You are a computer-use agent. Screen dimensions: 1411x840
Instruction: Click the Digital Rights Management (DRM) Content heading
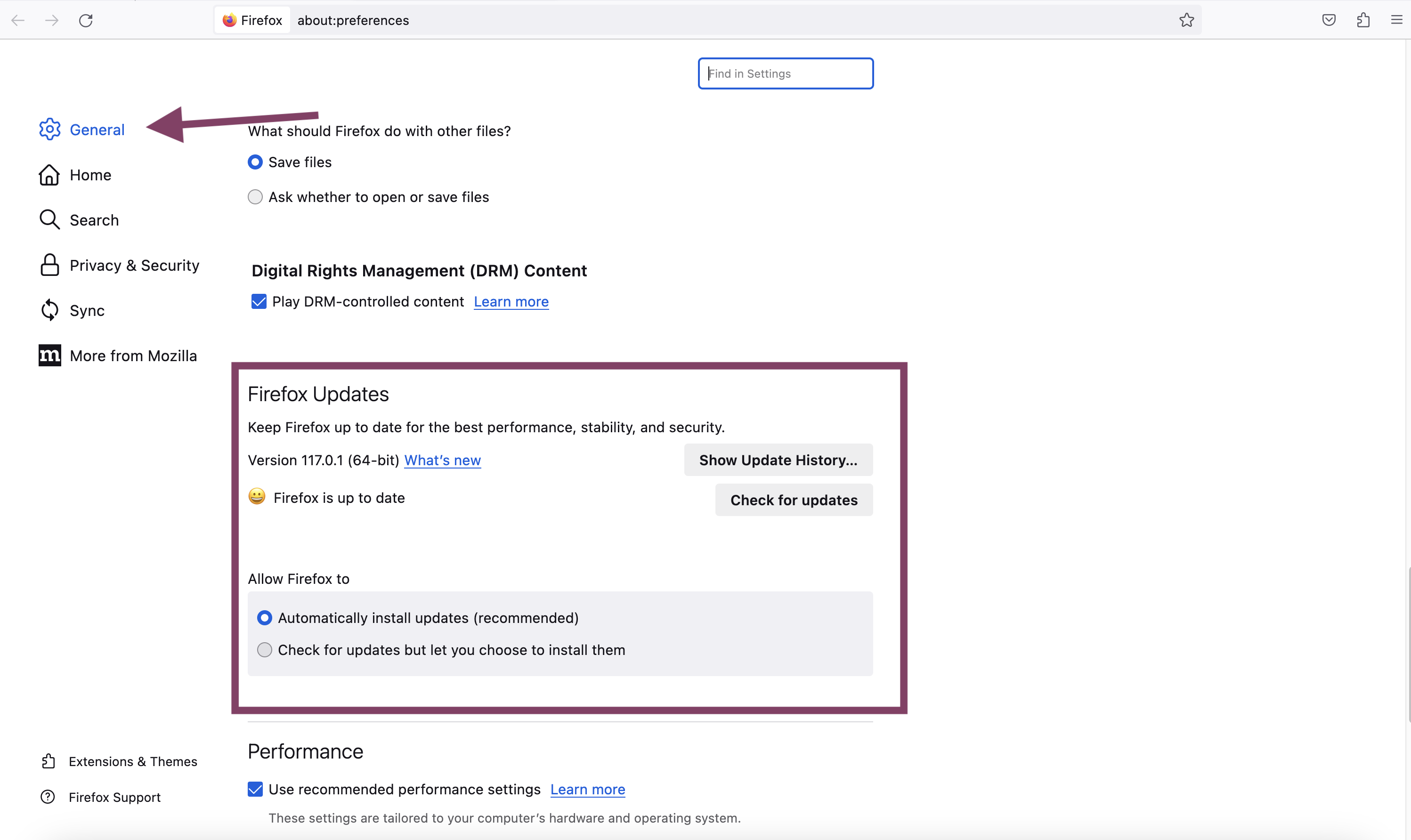420,271
